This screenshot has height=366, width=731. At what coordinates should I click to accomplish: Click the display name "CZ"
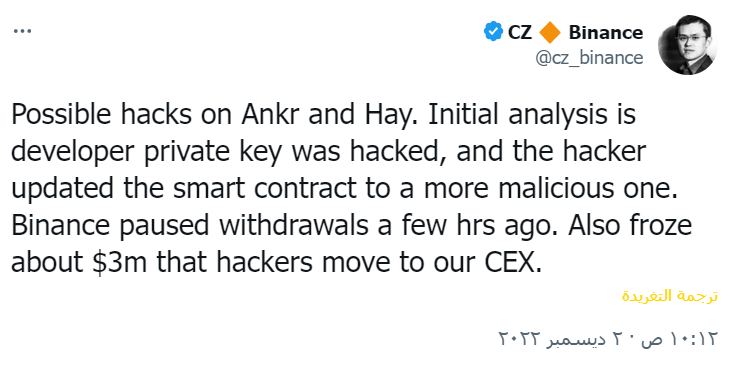click(519, 32)
